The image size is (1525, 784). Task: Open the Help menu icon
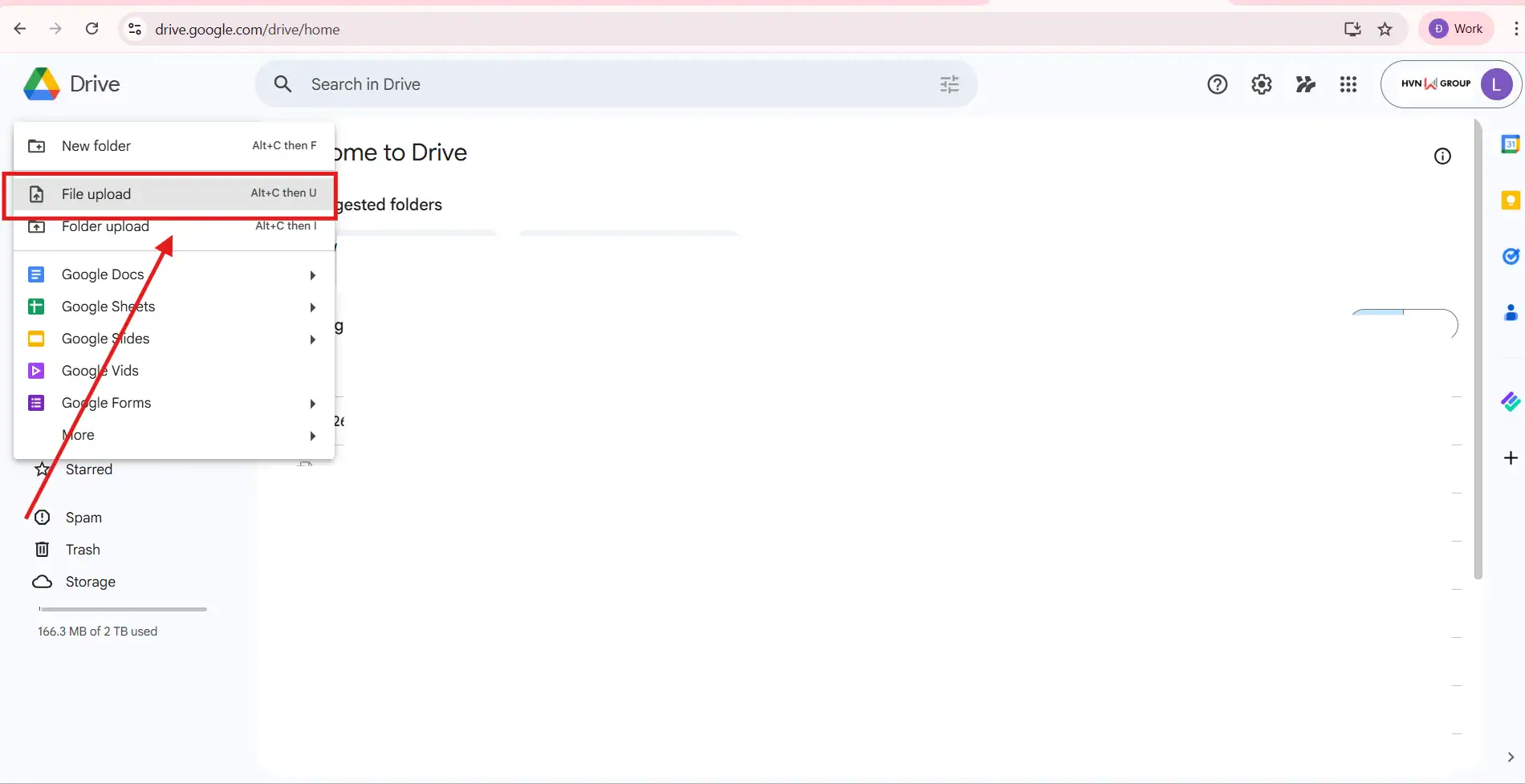(1217, 83)
